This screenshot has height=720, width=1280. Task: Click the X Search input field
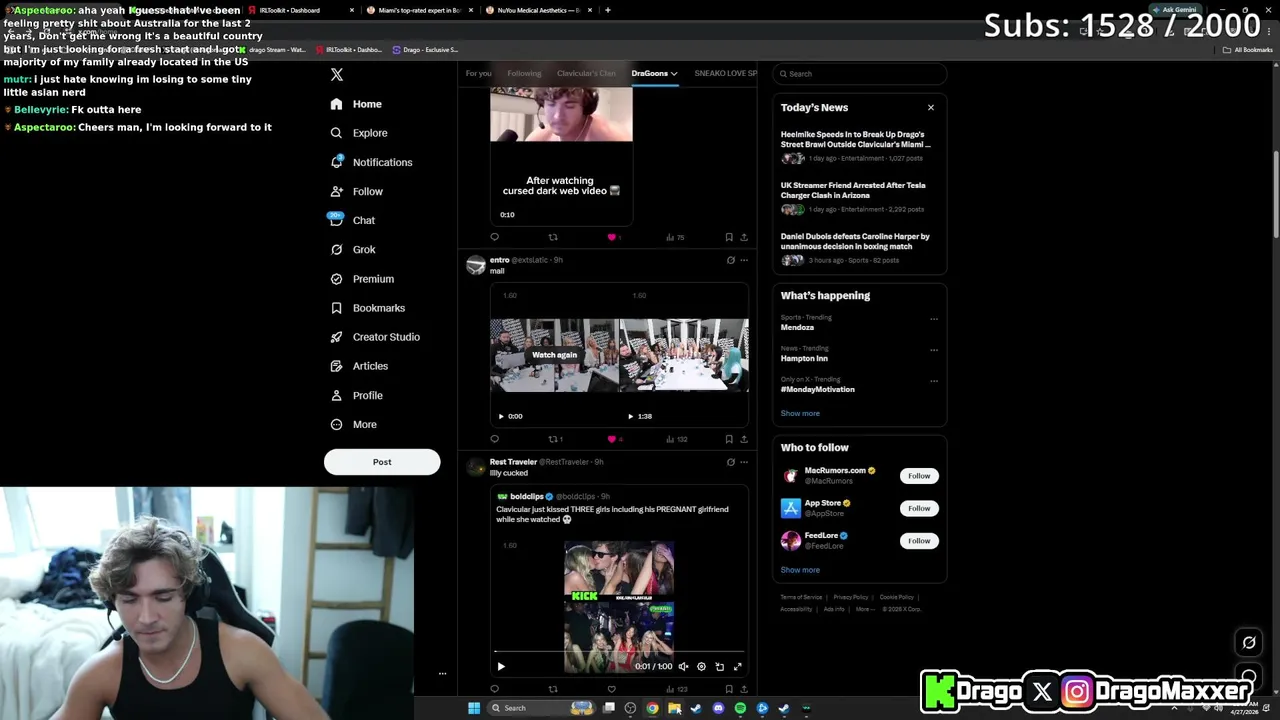tap(860, 74)
